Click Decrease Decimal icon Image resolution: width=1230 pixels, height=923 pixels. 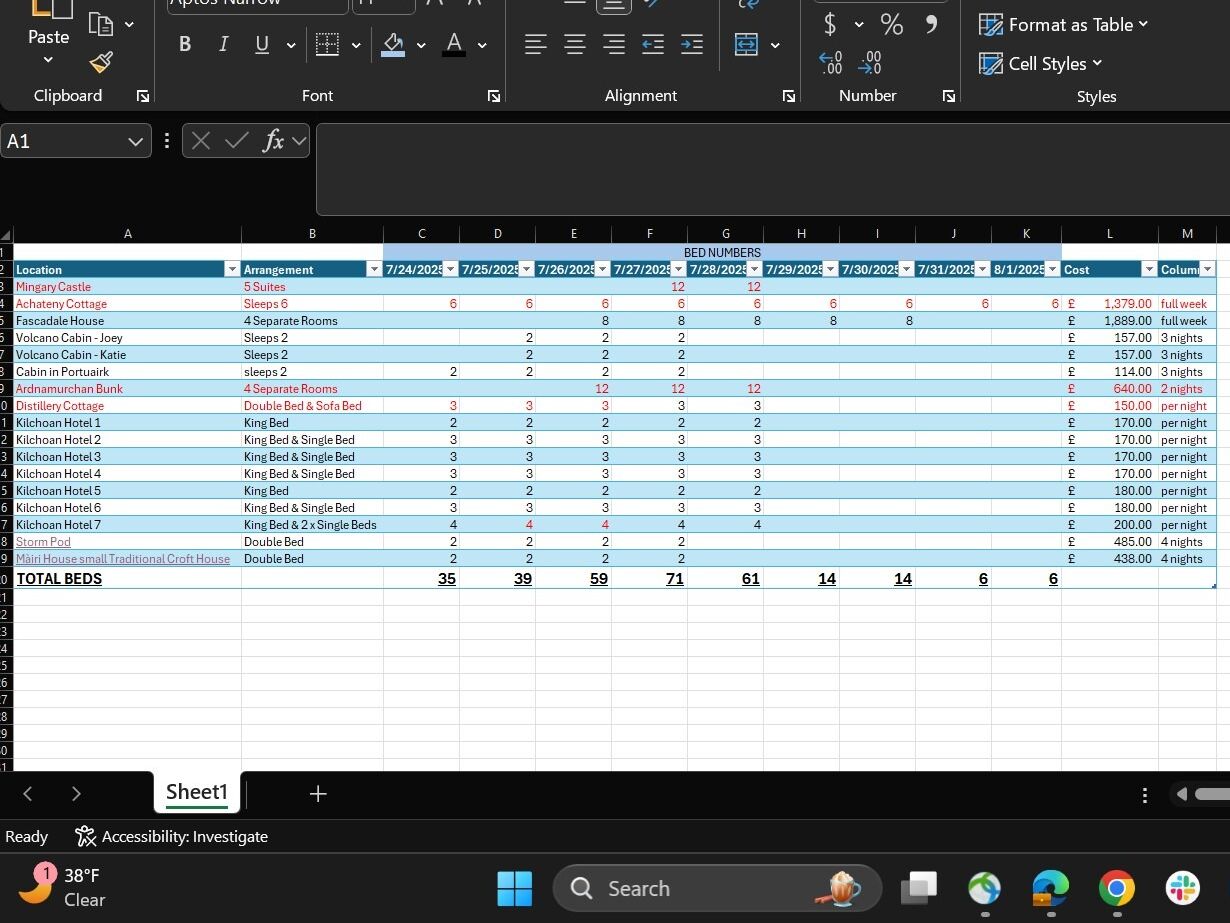[871, 63]
